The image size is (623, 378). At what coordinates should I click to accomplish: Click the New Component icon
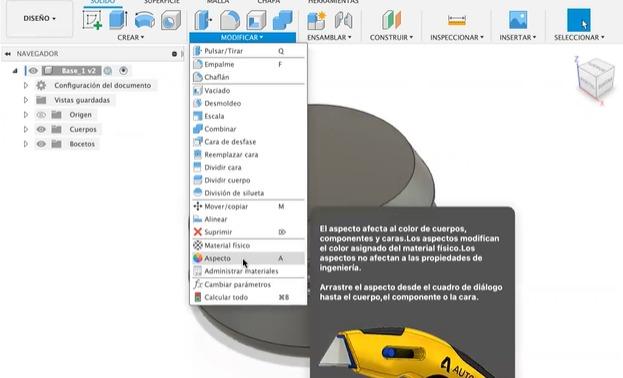click(x=317, y=20)
